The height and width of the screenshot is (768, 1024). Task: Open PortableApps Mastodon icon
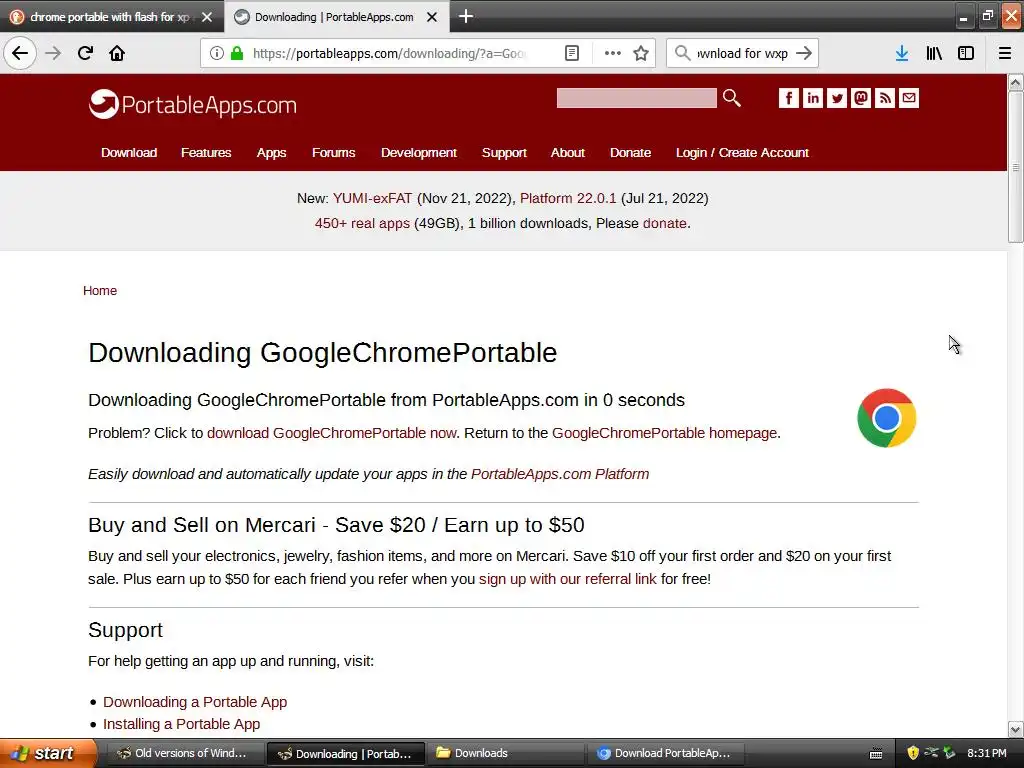click(861, 98)
